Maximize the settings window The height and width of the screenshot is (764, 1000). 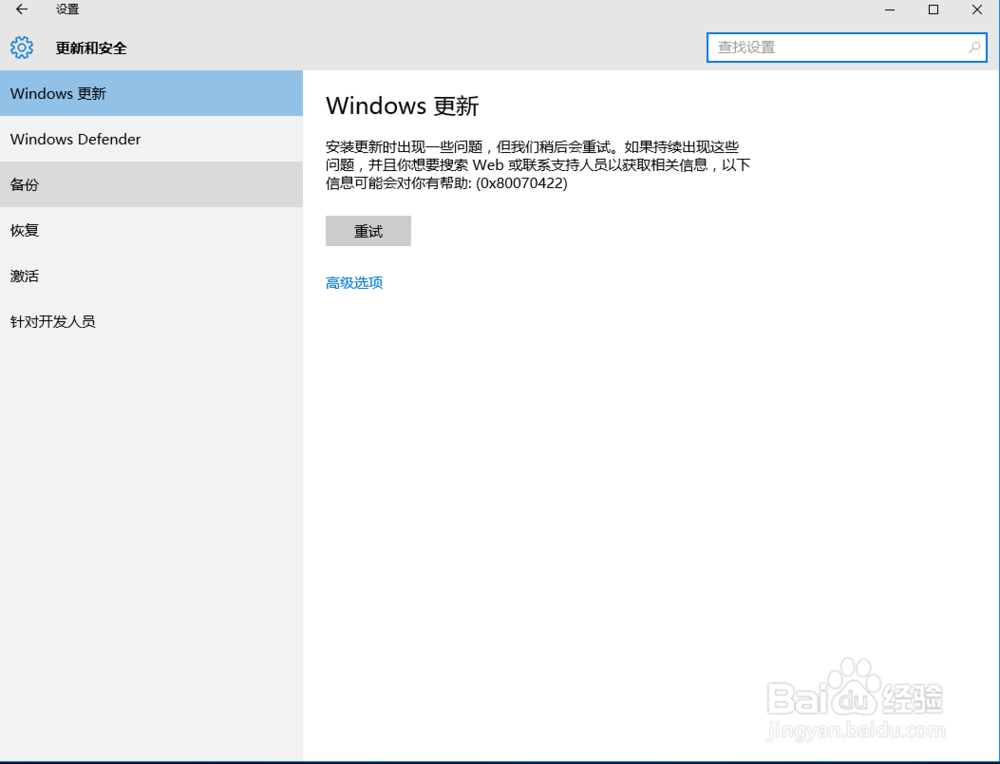933,10
